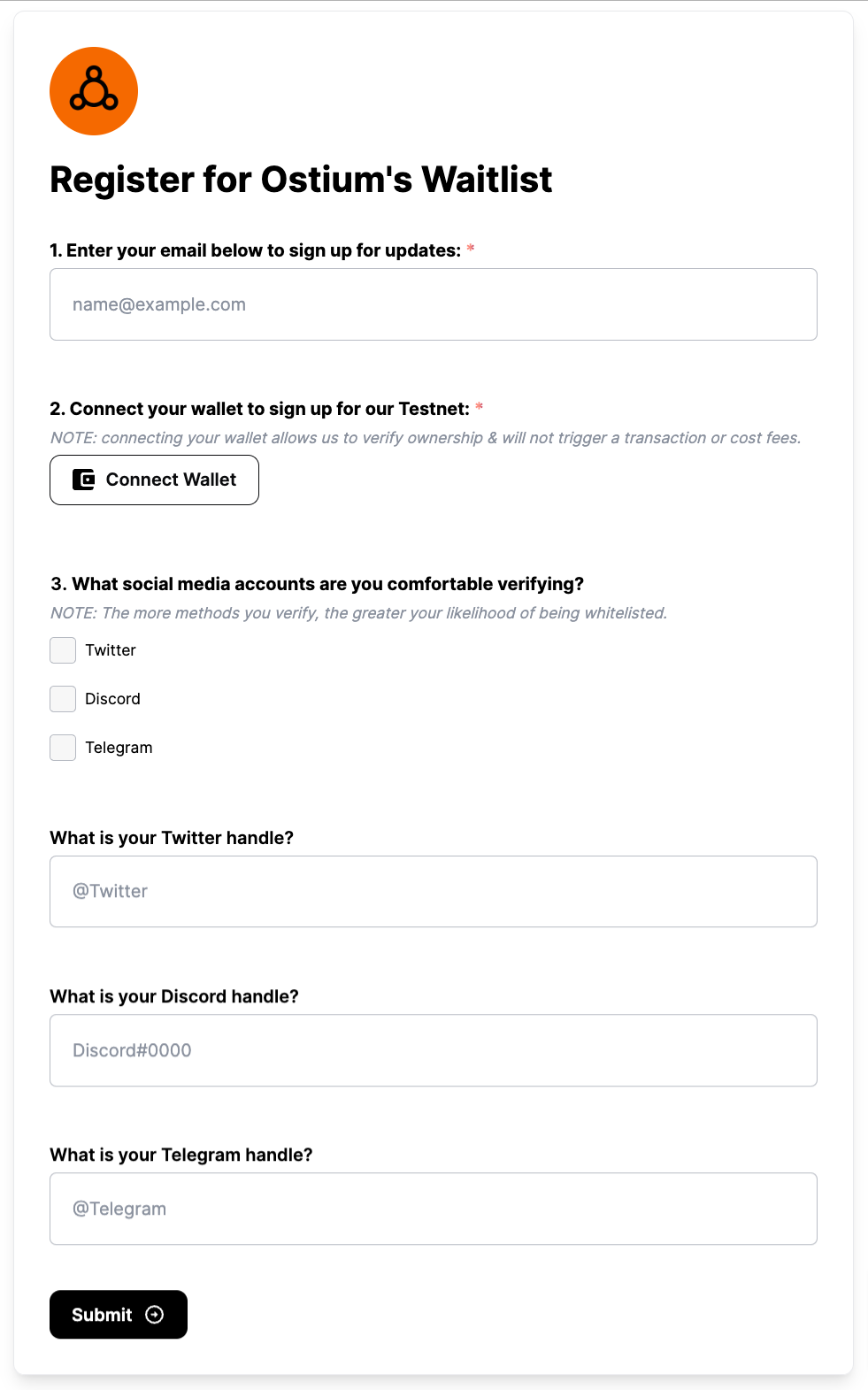Screen dimensions: 868x1390
Task: Click the "What is your Twitter handle?" label
Action: pyautogui.click(x=172, y=838)
